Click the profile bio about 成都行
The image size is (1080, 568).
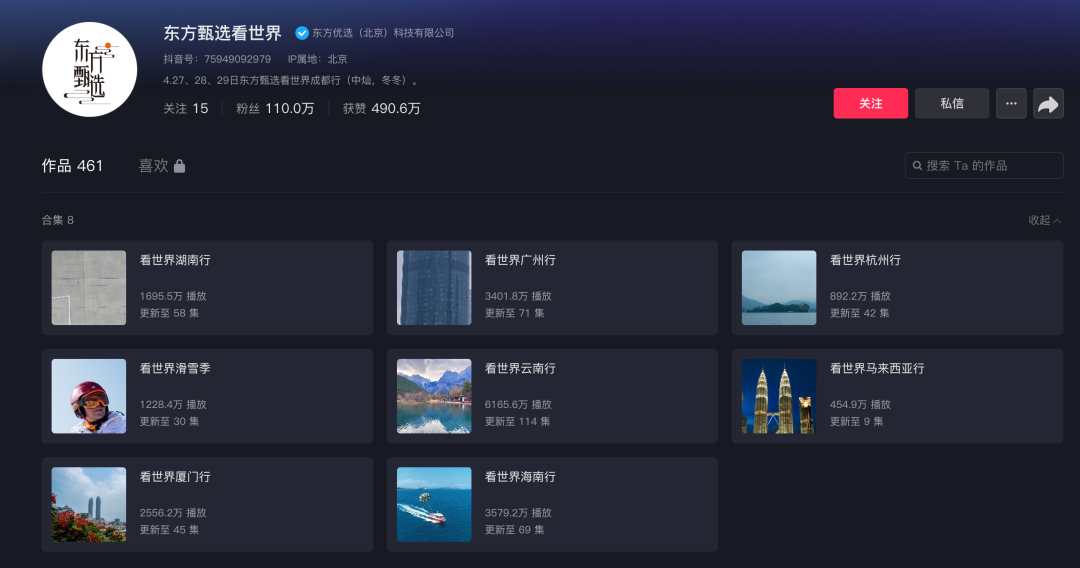pos(291,81)
